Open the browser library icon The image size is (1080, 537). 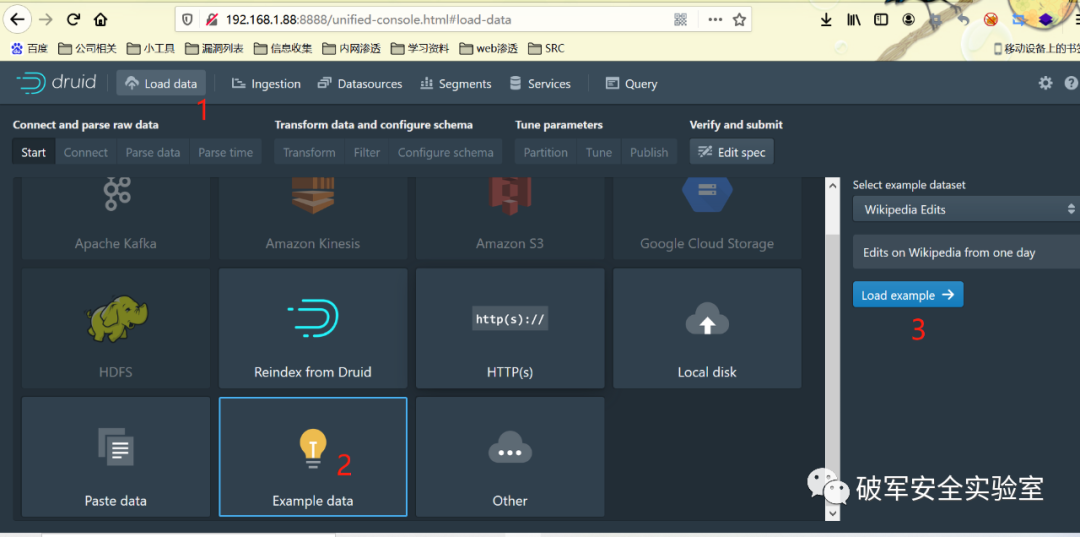854,20
